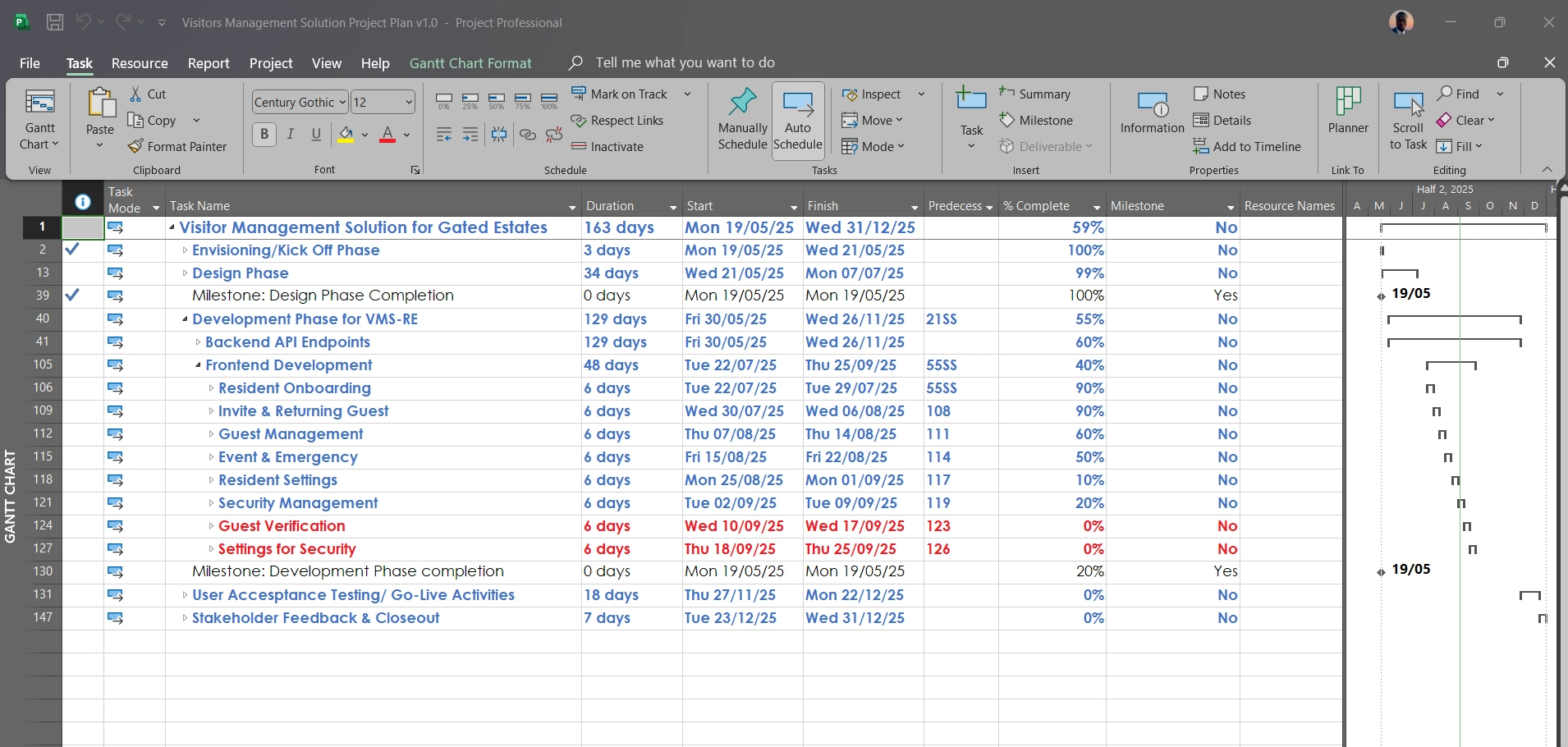Open the font color red swatch
The width and height of the screenshot is (1568, 747).
(388, 135)
